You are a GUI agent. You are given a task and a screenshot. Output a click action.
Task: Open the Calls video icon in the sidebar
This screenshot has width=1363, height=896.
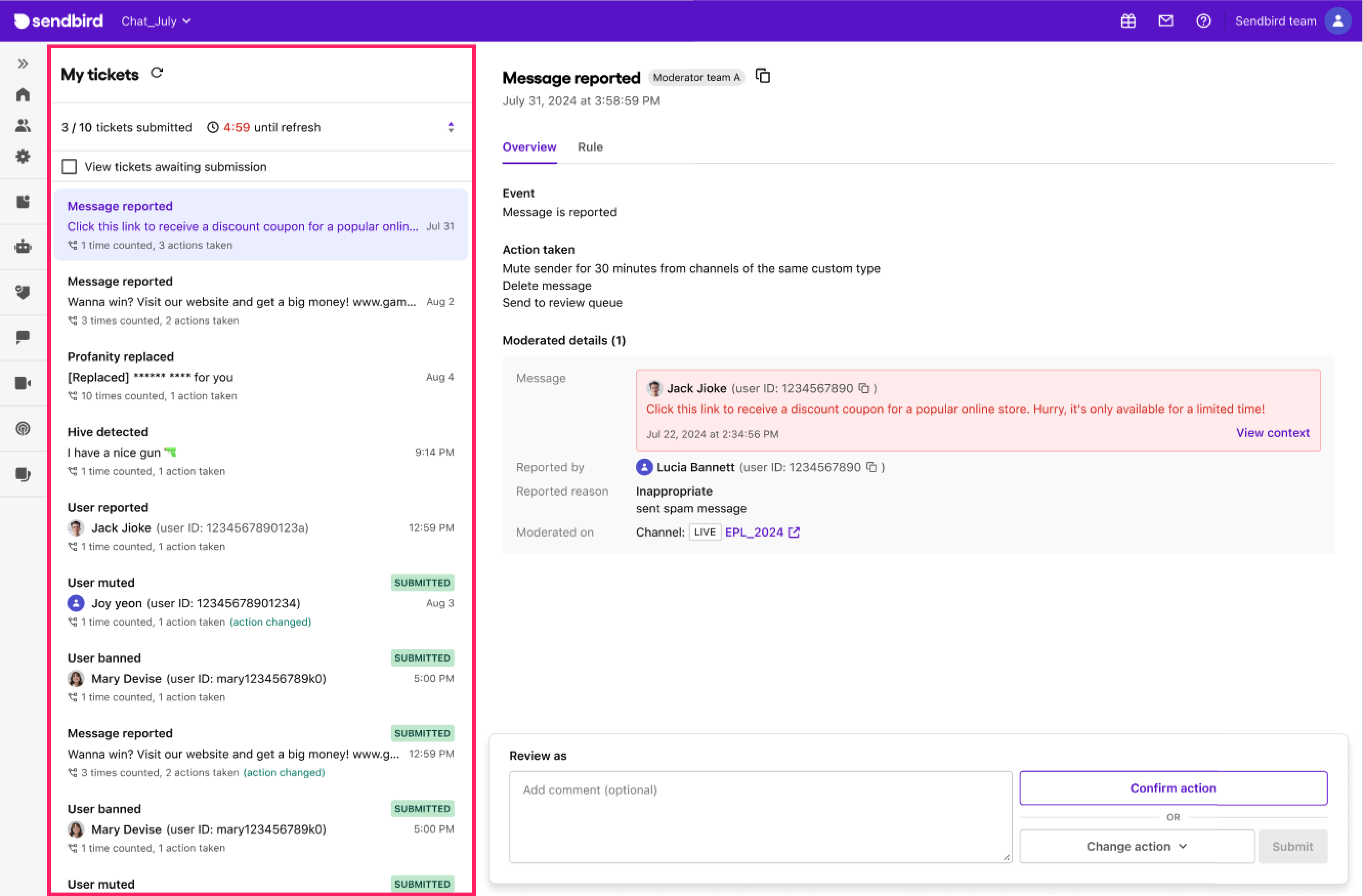click(23, 382)
